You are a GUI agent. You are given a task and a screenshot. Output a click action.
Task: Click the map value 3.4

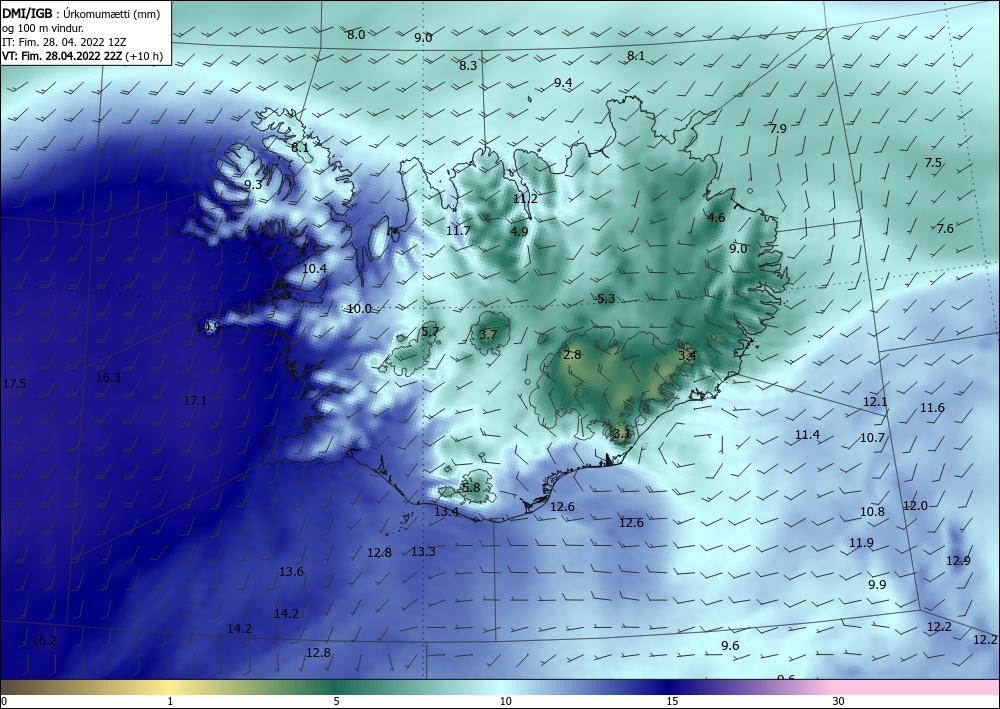(687, 355)
